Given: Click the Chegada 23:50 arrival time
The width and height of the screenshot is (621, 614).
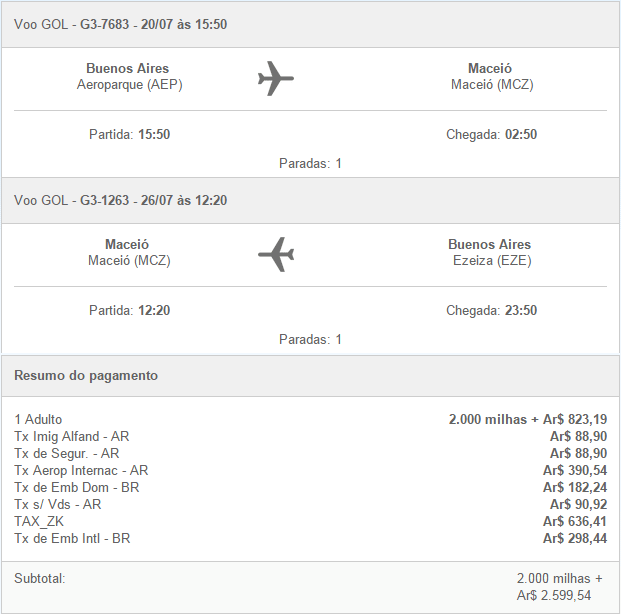Looking at the screenshot, I should click(x=491, y=310).
